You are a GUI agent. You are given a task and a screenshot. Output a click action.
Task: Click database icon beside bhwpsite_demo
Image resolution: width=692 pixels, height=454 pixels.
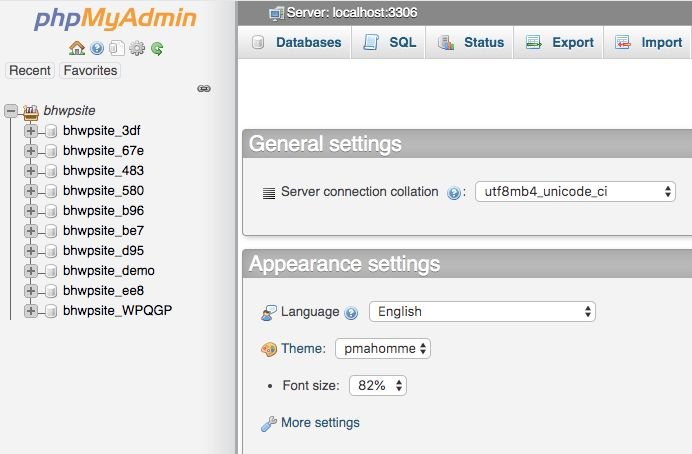pos(51,271)
